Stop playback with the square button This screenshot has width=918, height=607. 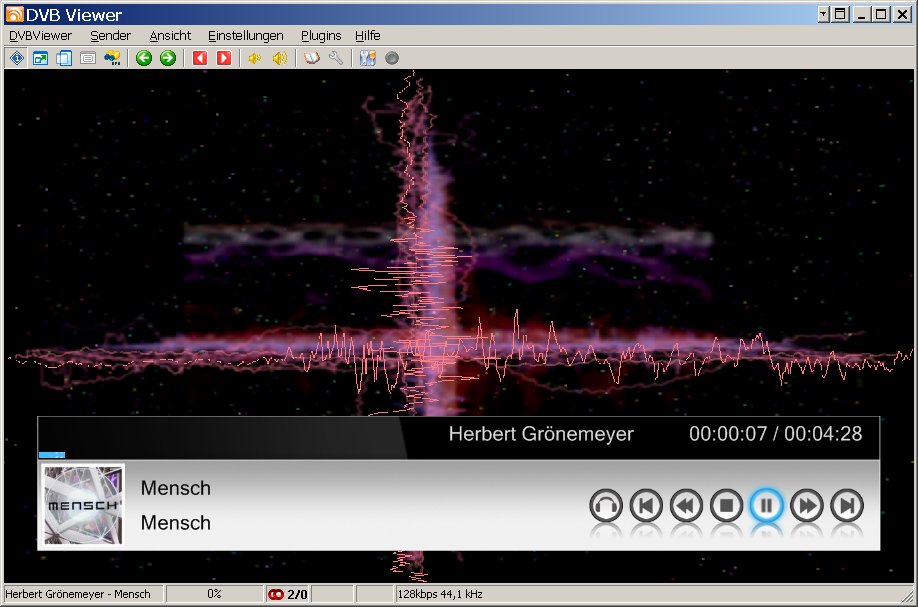coord(726,506)
